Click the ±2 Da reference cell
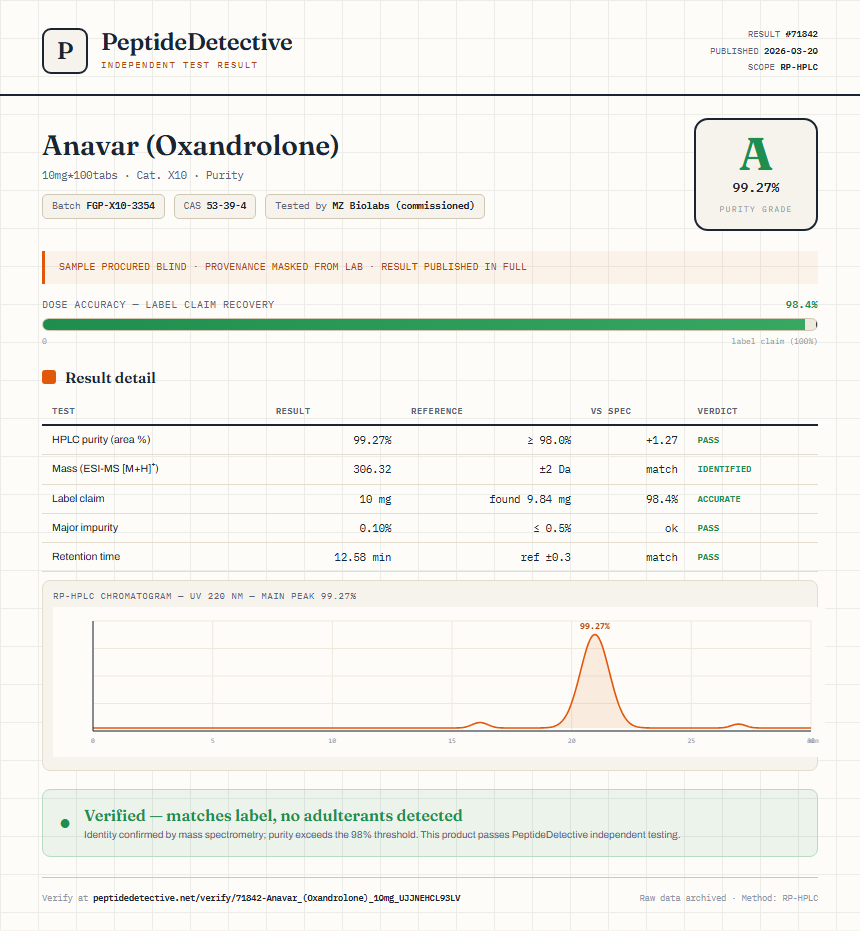 pyautogui.click(x=555, y=469)
